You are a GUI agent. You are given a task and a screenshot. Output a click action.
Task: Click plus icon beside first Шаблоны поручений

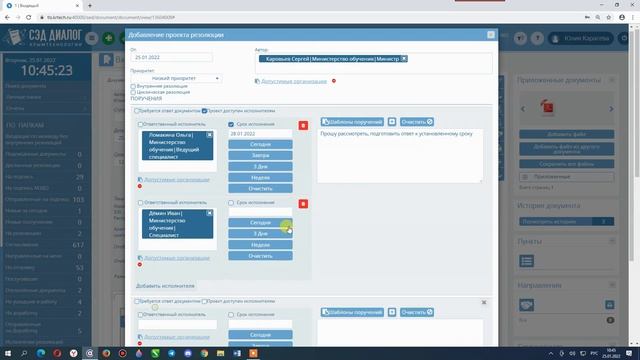(392, 122)
